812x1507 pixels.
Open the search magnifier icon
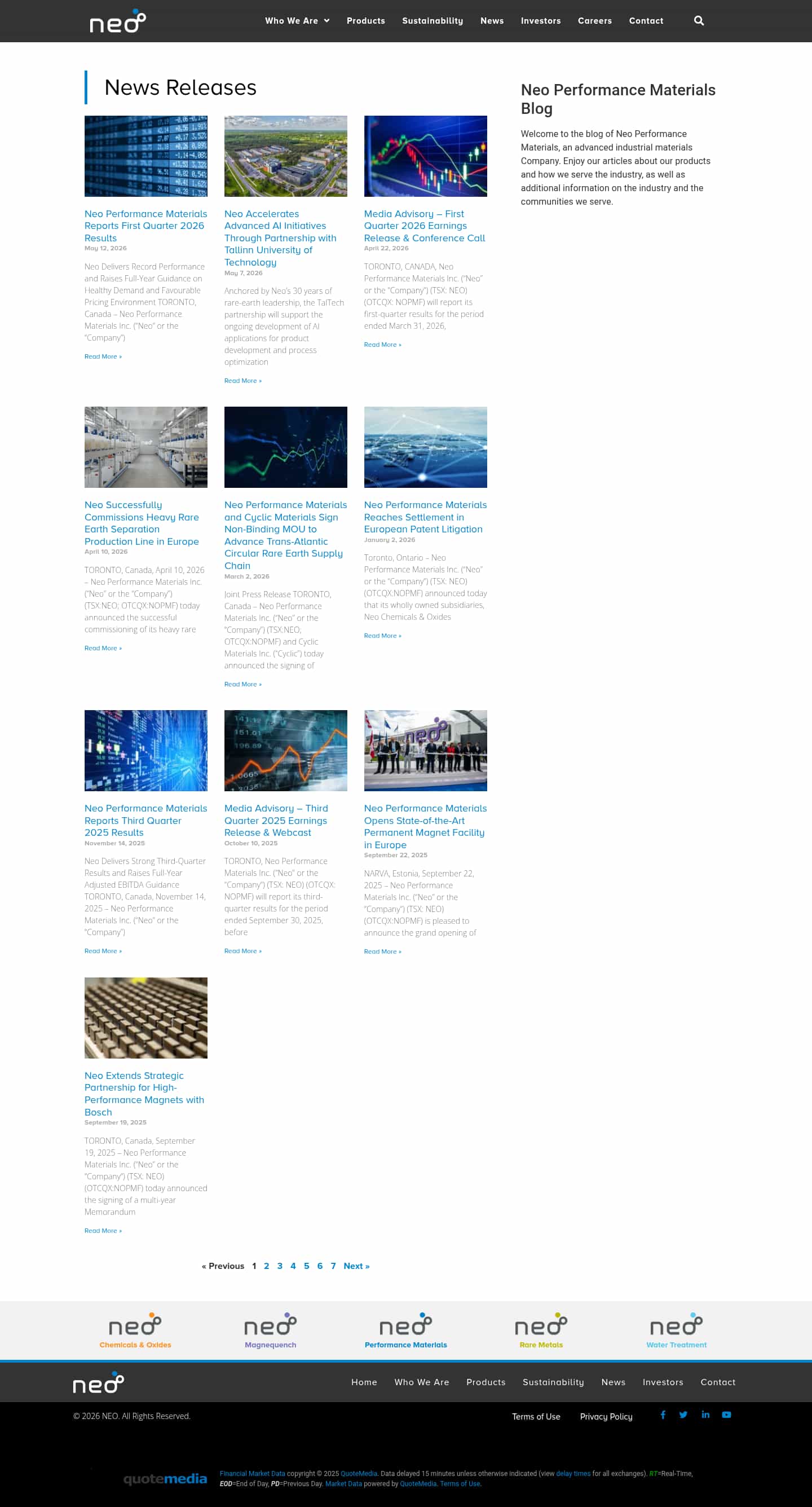(699, 21)
